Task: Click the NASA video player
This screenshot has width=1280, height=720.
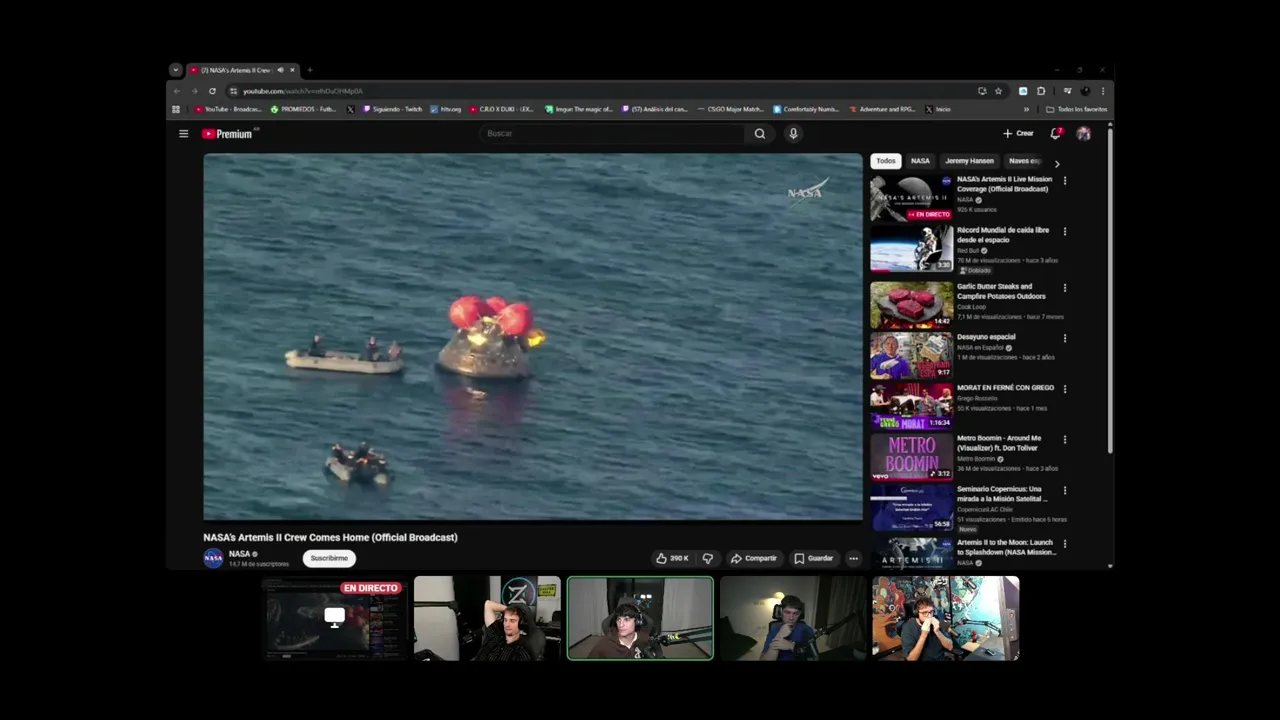Action: pos(533,337)
